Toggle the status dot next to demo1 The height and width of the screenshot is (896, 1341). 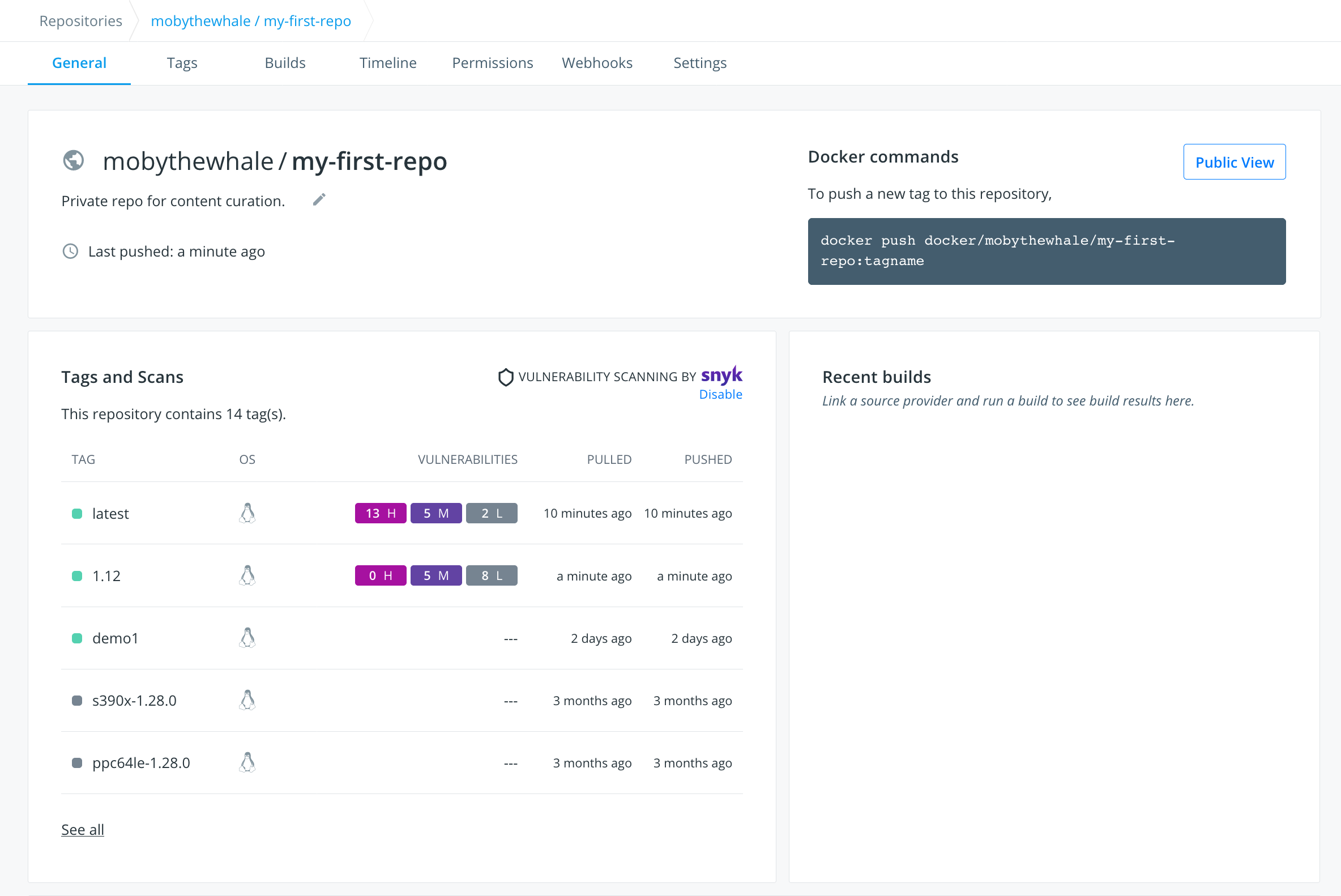(x=78, y=638)
